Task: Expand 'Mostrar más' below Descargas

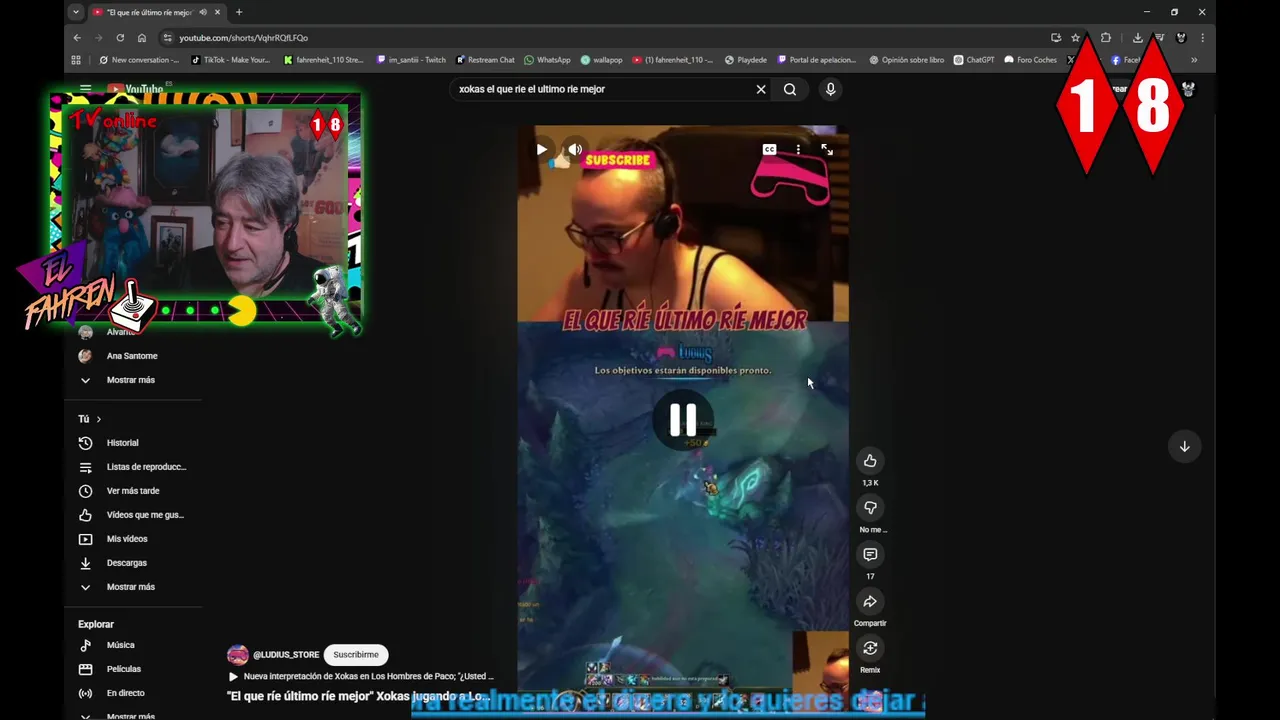Action: click(x=131, y=587)
